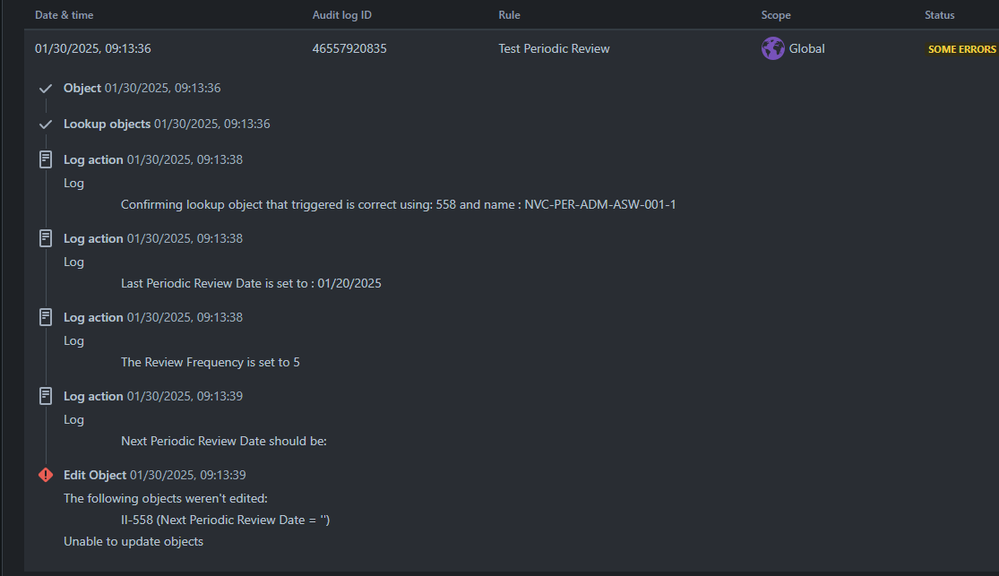999x576 pixels.
Task: Select the Lookup objects step title
Action: click(106, 124)
